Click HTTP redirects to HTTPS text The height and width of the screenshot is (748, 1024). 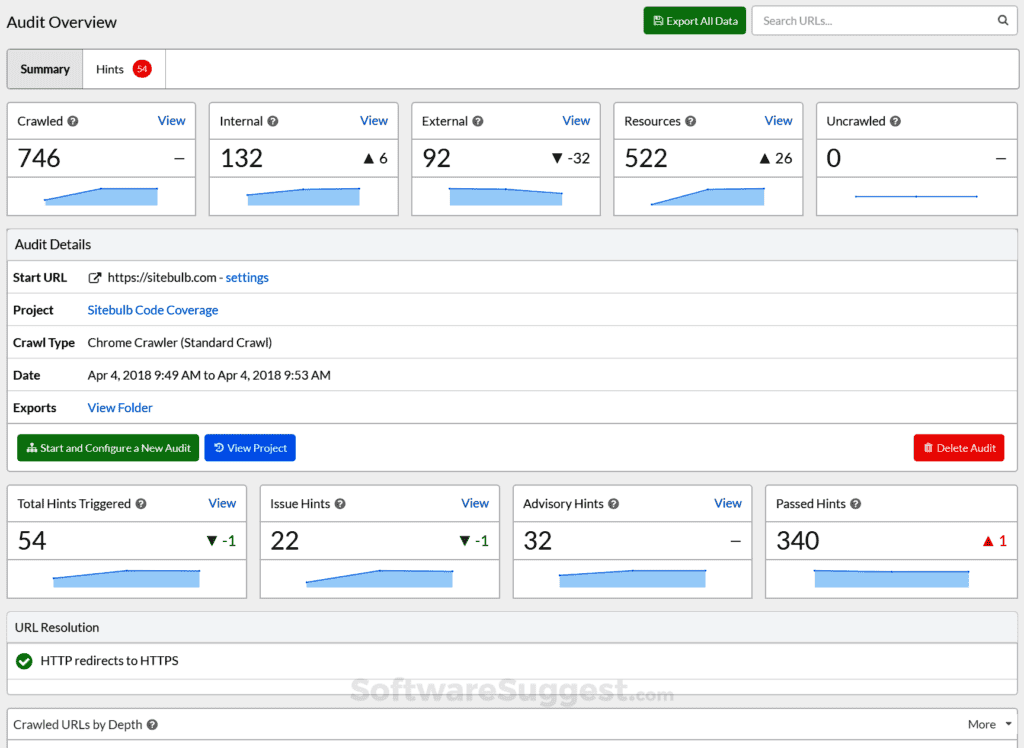[x=109, y=661]
